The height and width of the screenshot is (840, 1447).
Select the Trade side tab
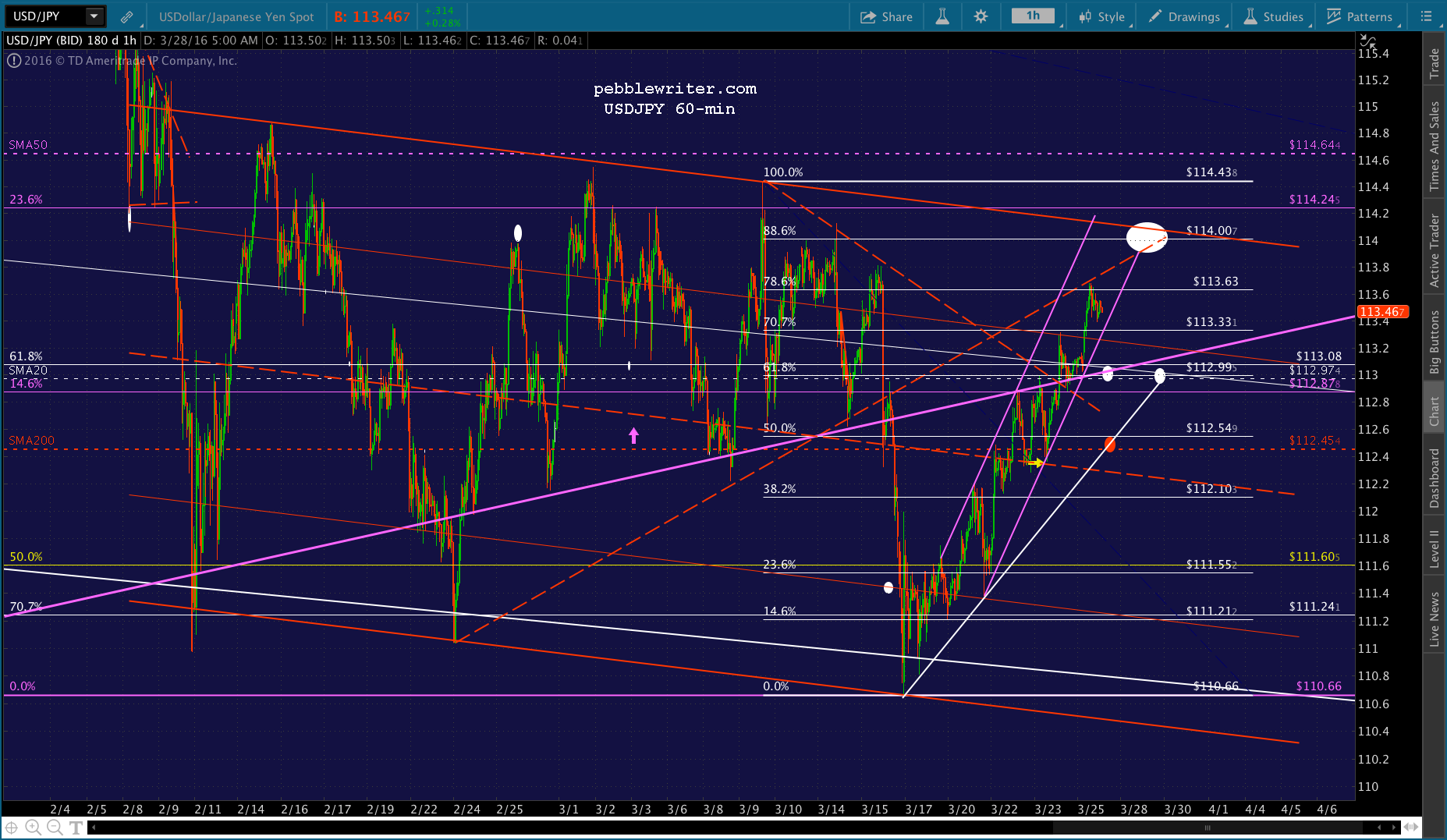click(1434, 63)
